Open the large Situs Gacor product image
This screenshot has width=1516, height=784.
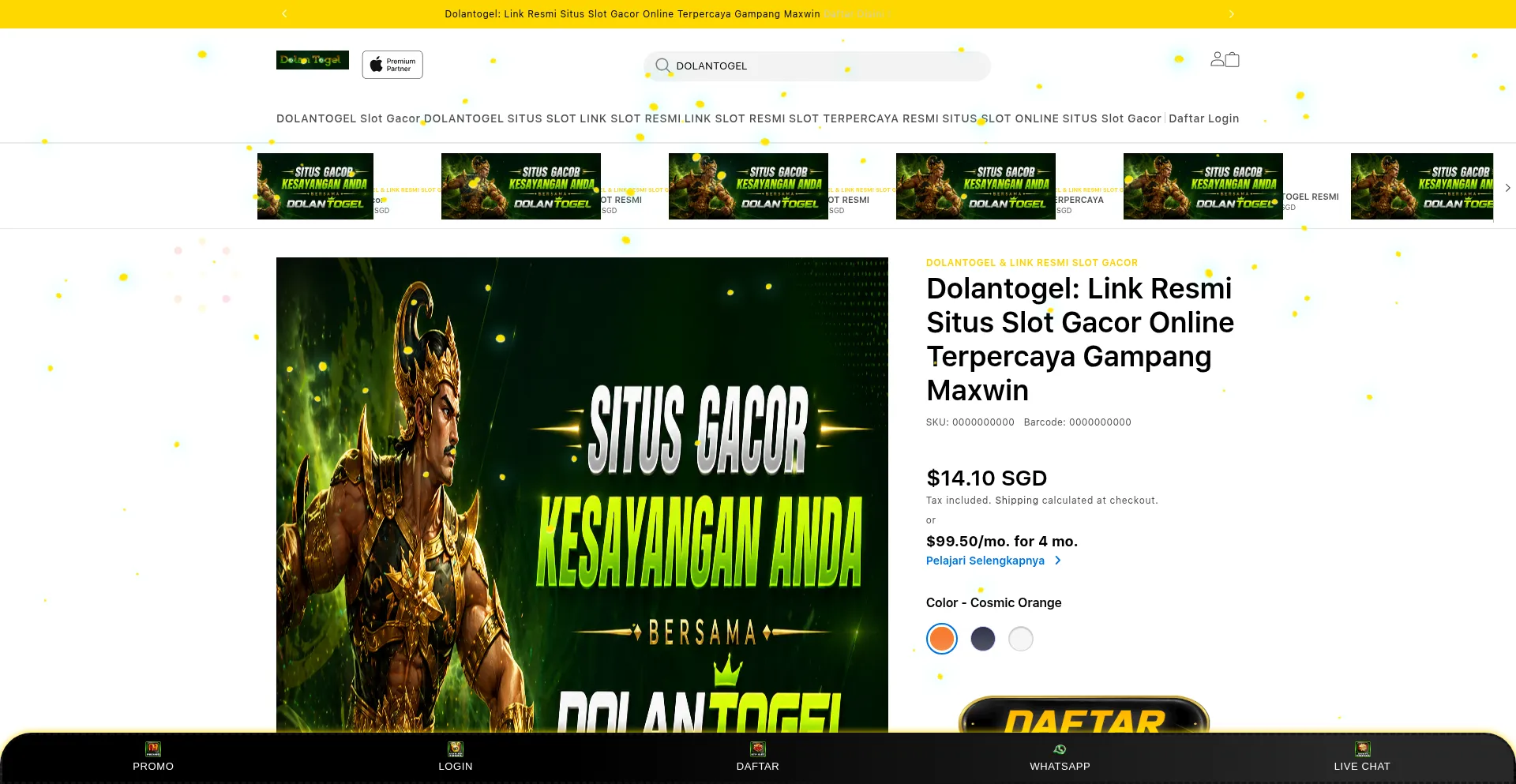582,495
